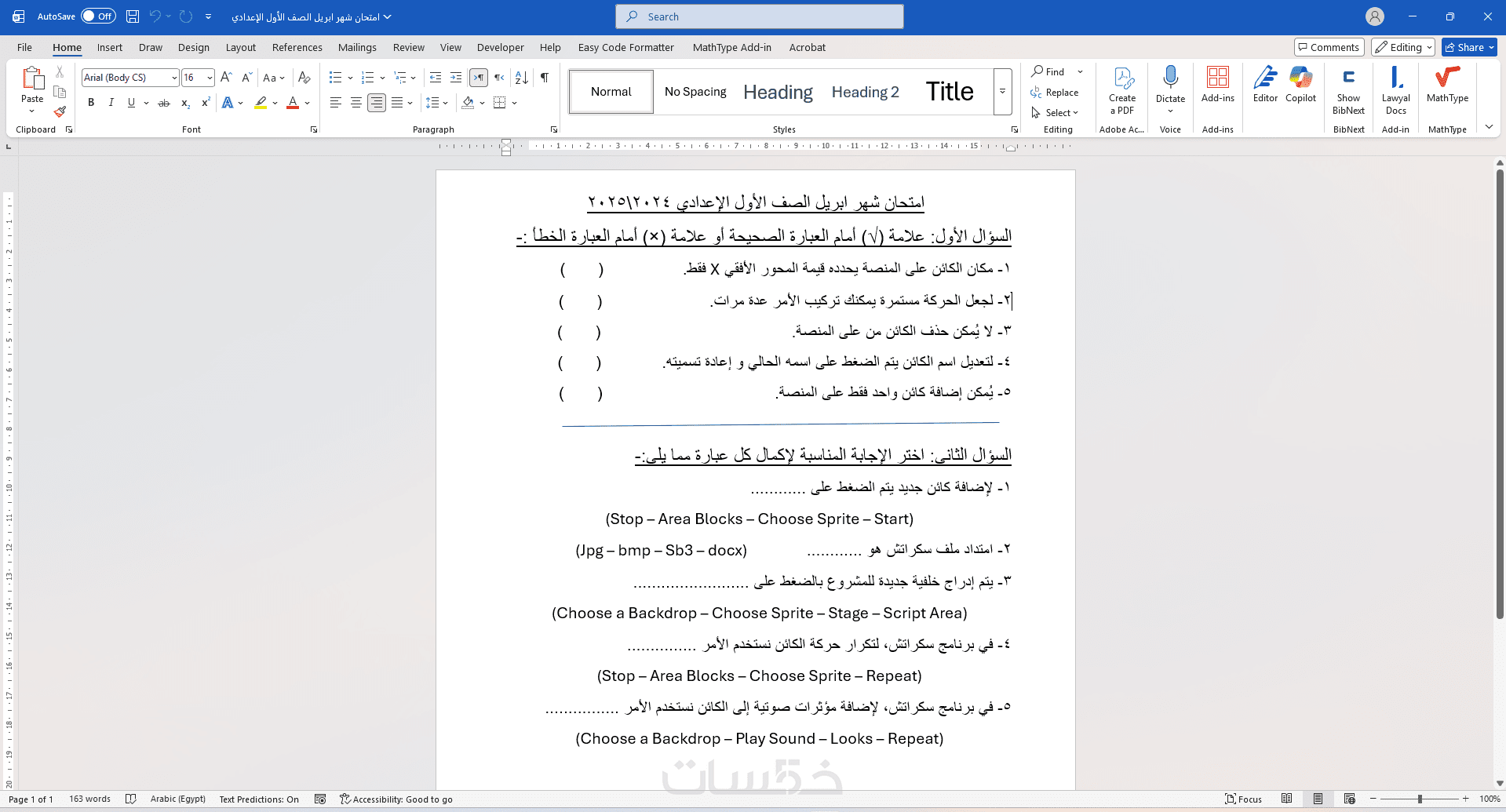Viewport: 1506px width, 812px height.
Task: Click the Format Painter brush icon
Action: point(60,111)
